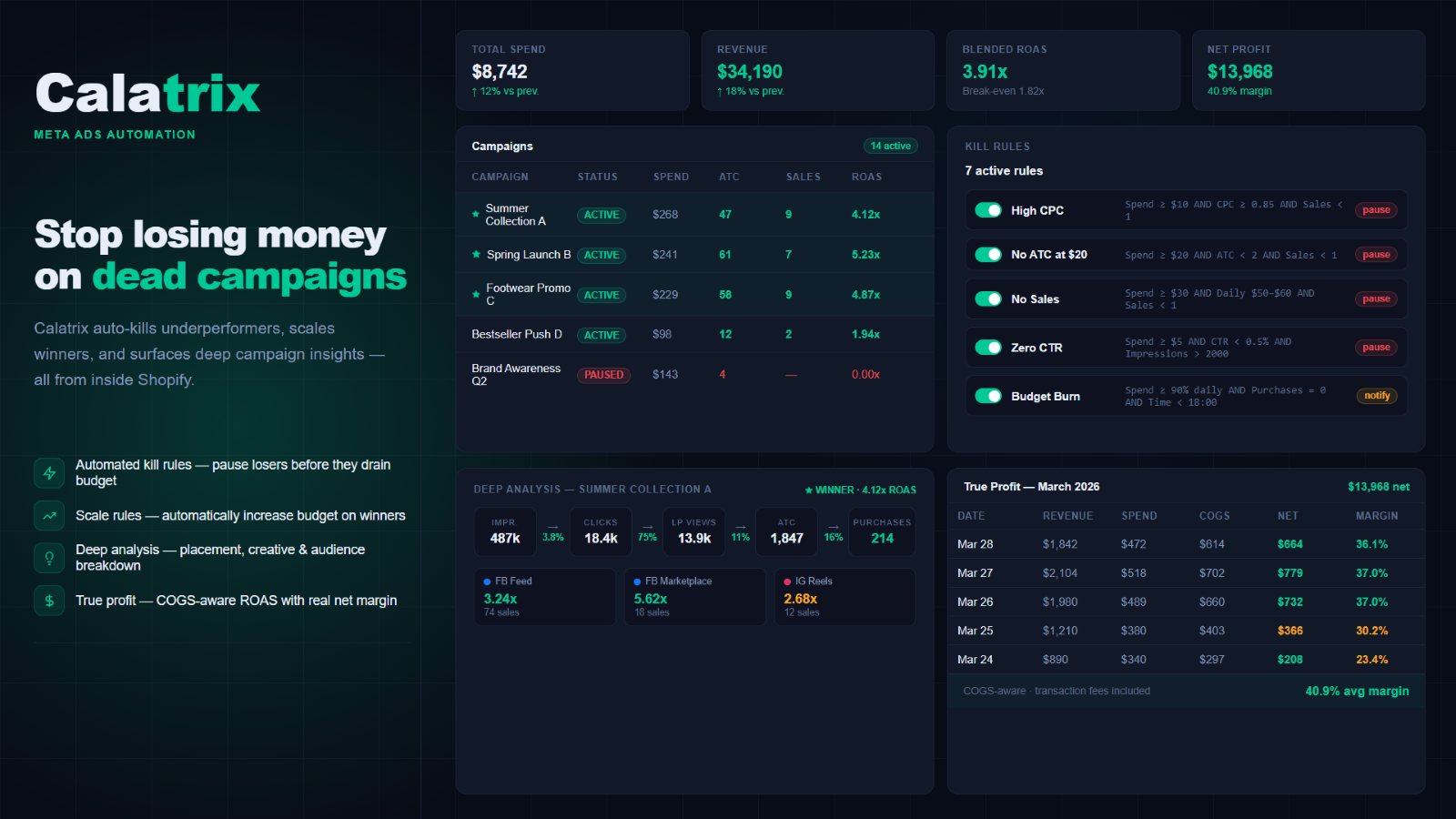Click the red dot for IG Reels

[x=788, y=581]
